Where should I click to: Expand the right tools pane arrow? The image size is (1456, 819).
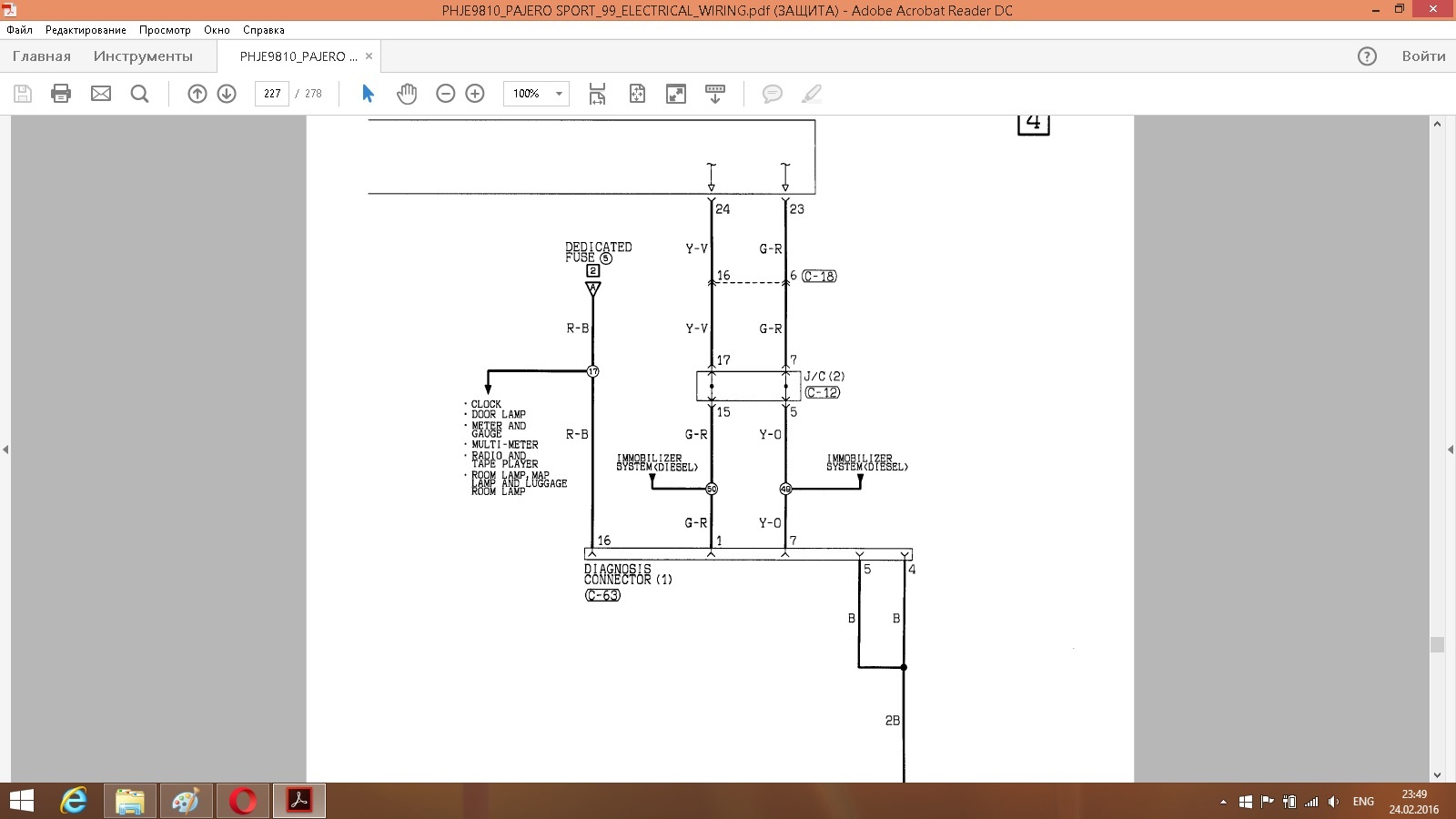pyautogui.click(x=1451, y=450)
